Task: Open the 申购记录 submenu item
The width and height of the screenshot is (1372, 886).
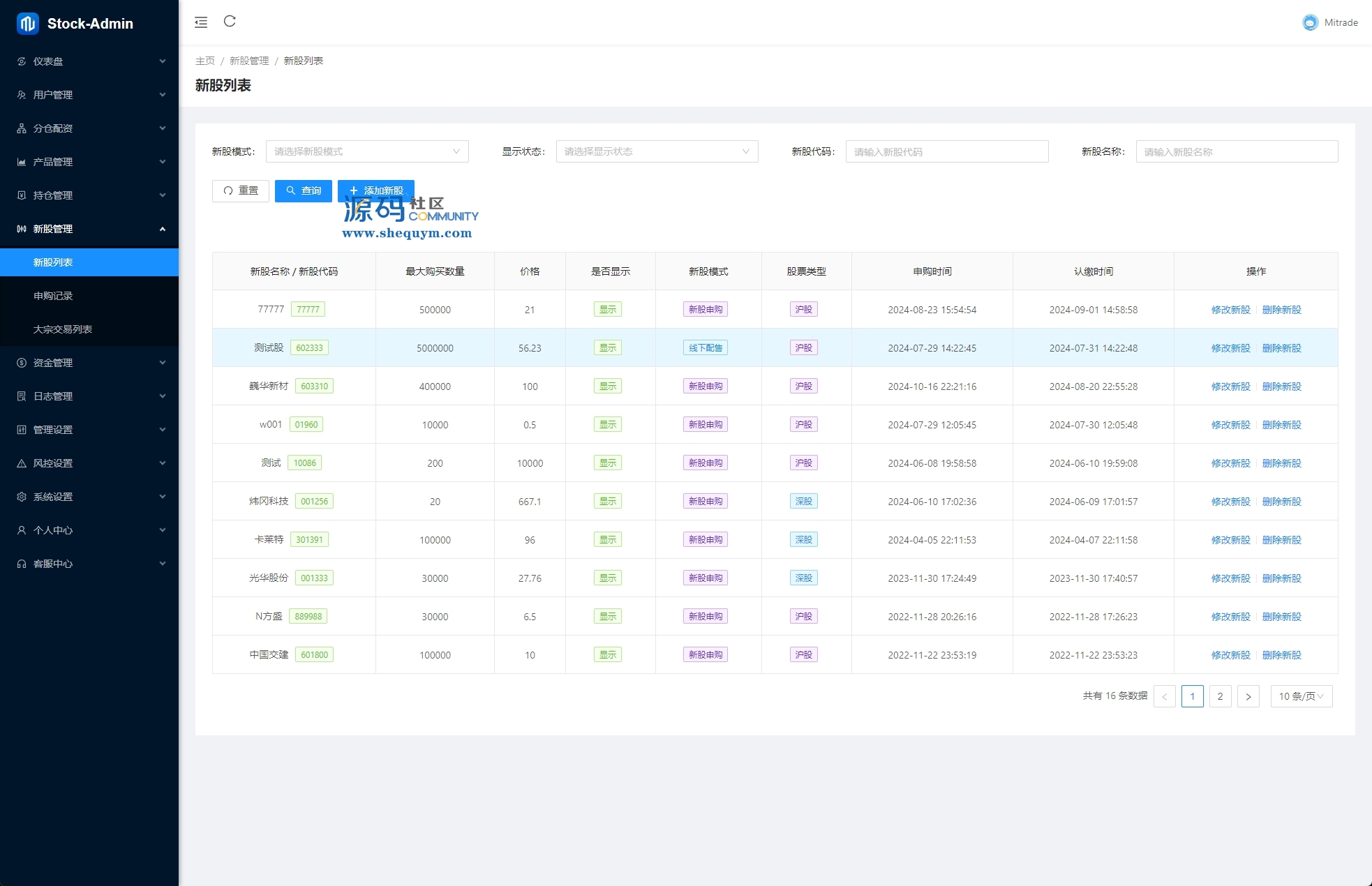Action: (x=53, y=296)
